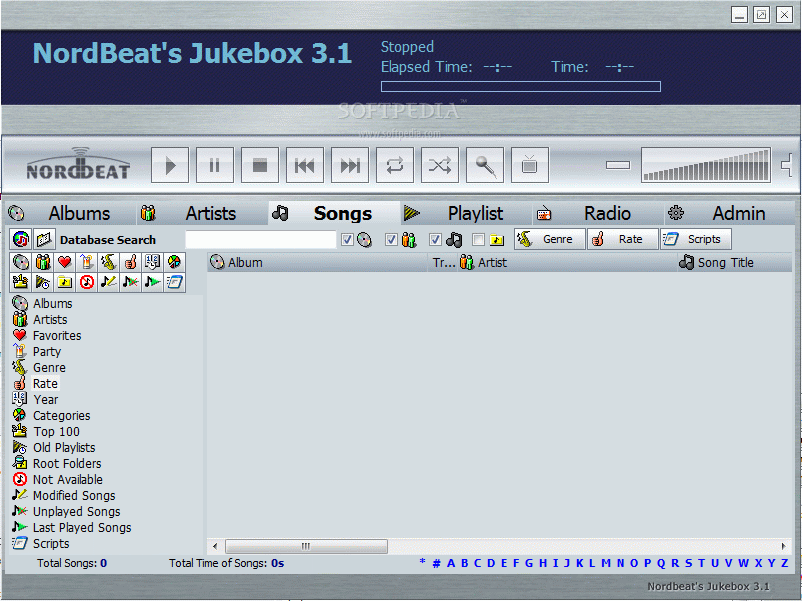Screen dimensions: 802x601
Task: Click the volume level bars
Action: click(x=706, y=165)
